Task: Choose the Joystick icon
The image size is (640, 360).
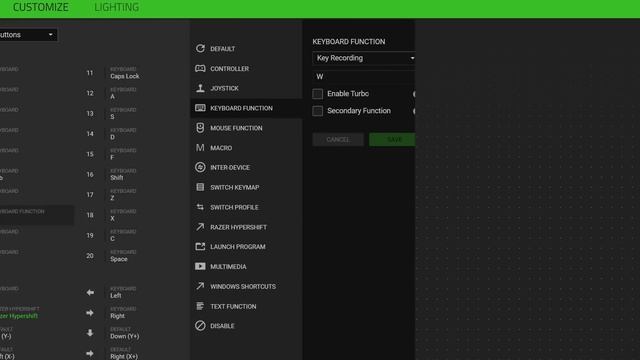Action: coord(200,88)
